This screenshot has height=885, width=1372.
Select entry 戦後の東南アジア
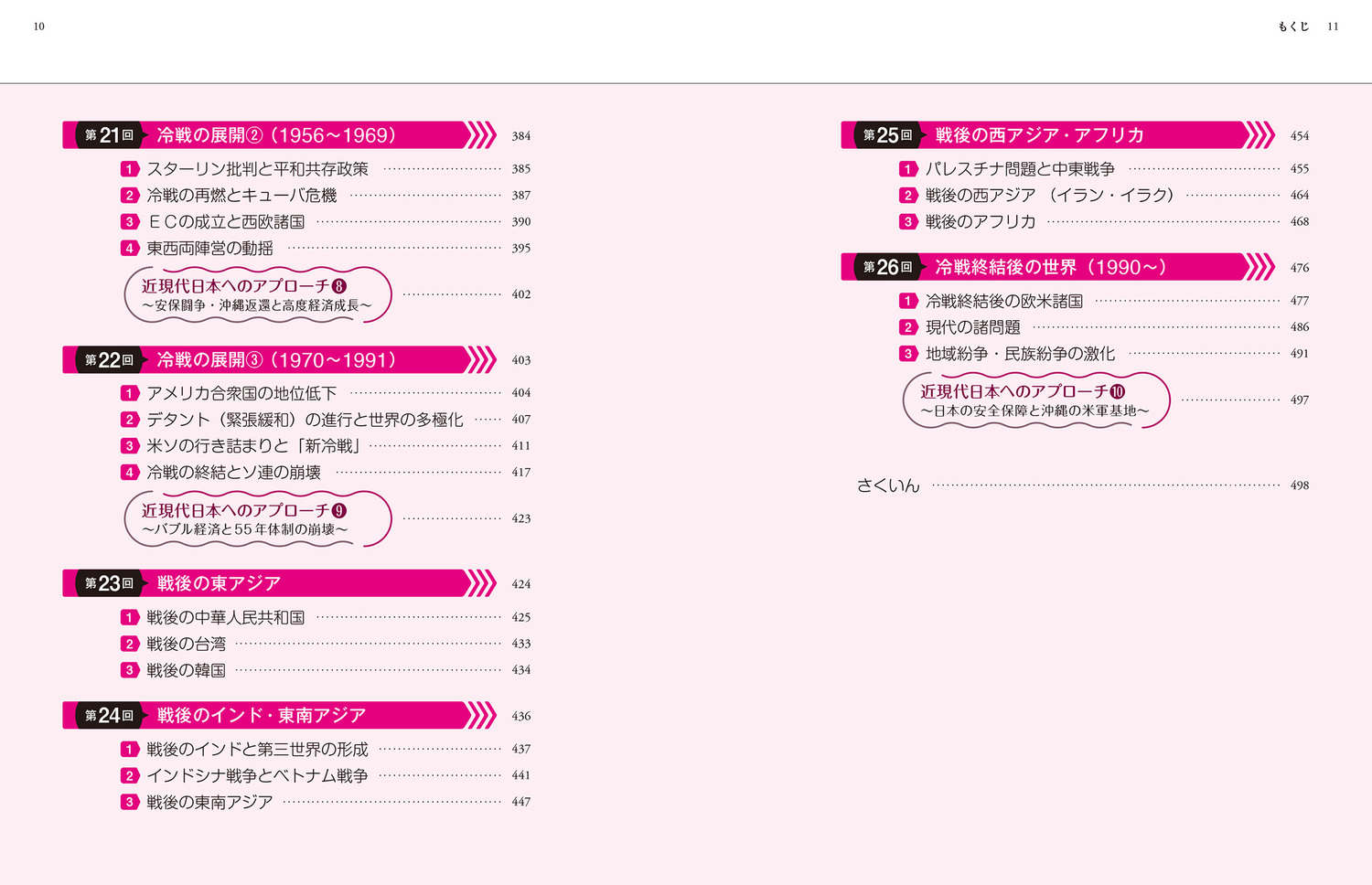[x=210, y=803]
